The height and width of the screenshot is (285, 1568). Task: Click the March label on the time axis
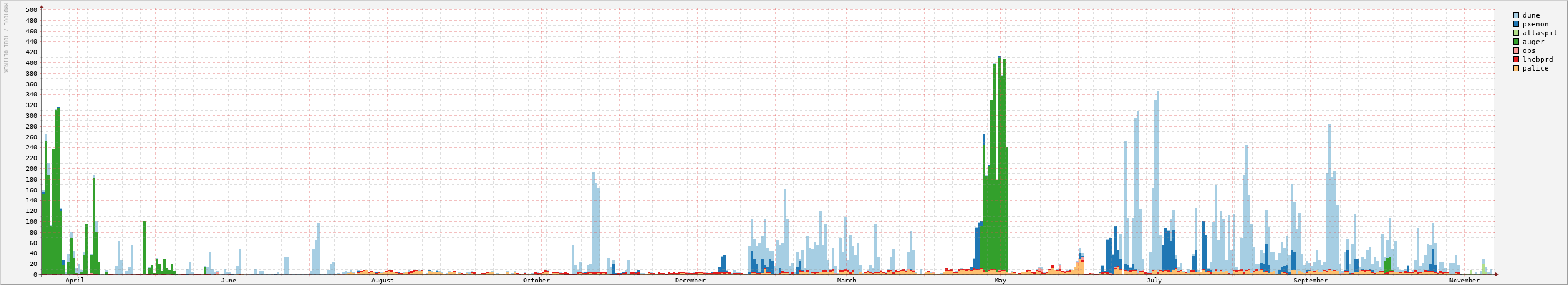tap(846, 281)
